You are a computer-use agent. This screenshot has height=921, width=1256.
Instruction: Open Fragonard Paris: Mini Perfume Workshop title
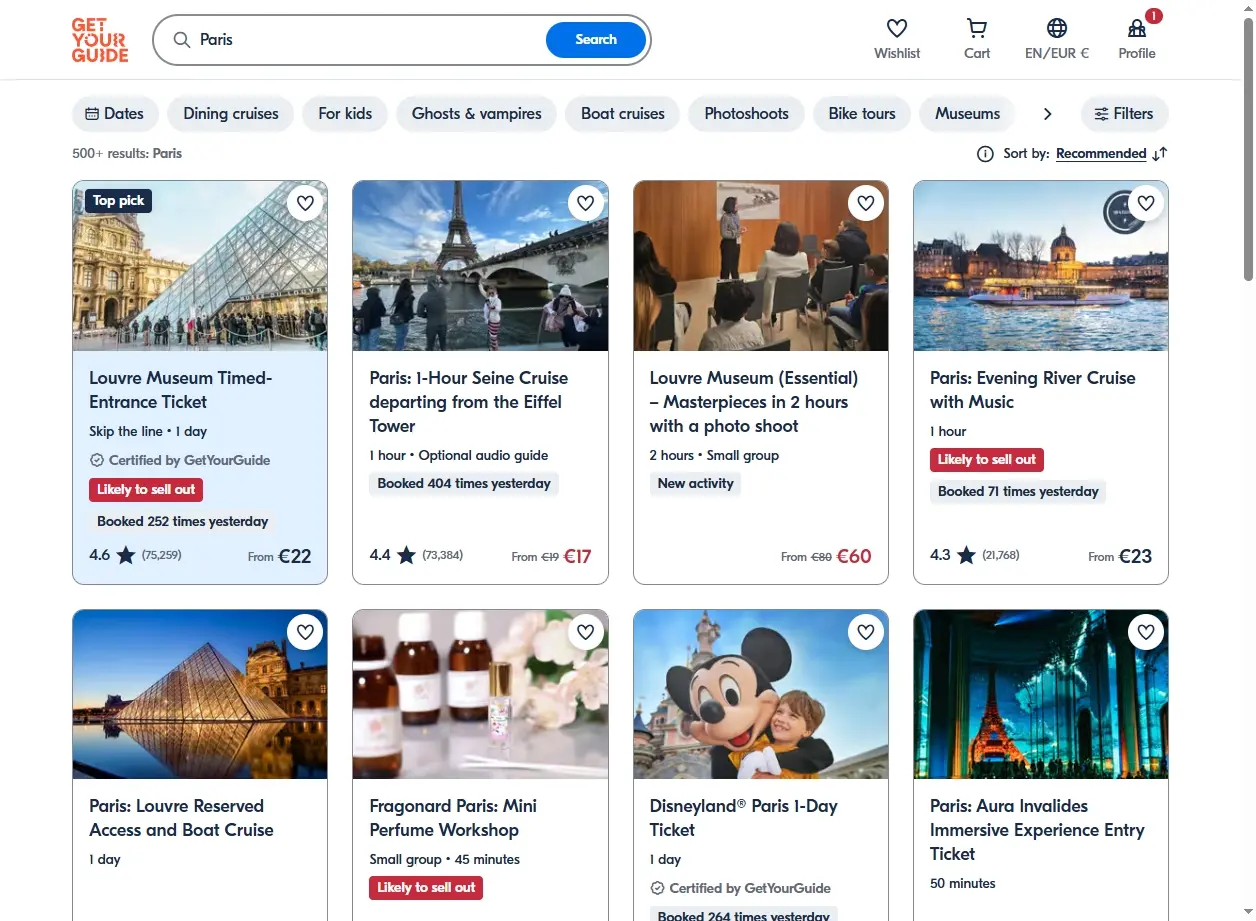(x=453, y=818)
